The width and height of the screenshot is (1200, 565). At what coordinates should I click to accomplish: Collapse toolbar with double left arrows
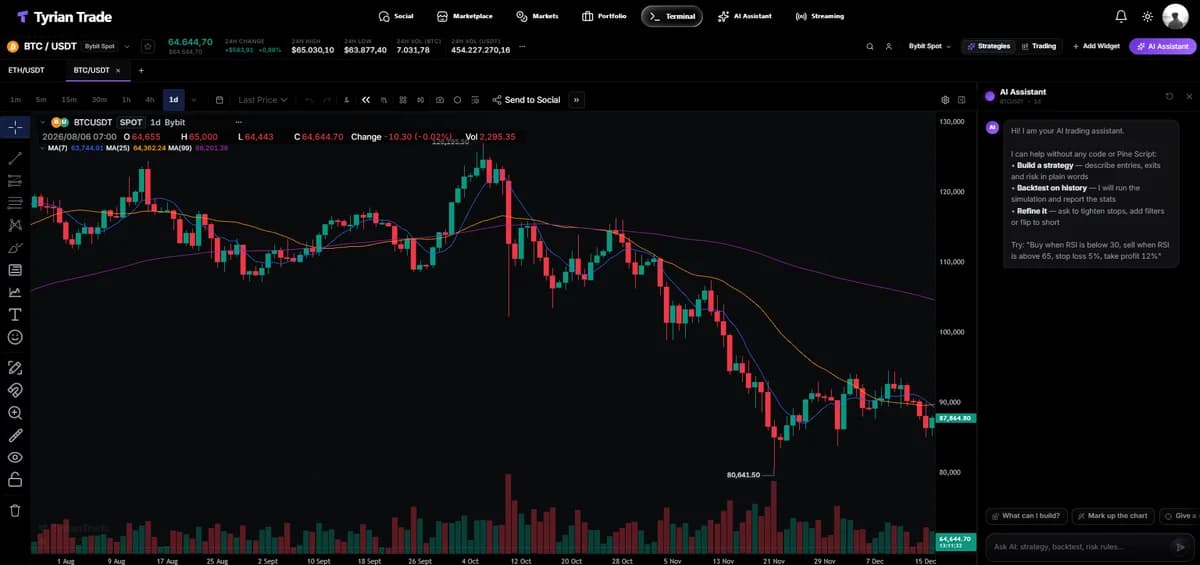366,100
